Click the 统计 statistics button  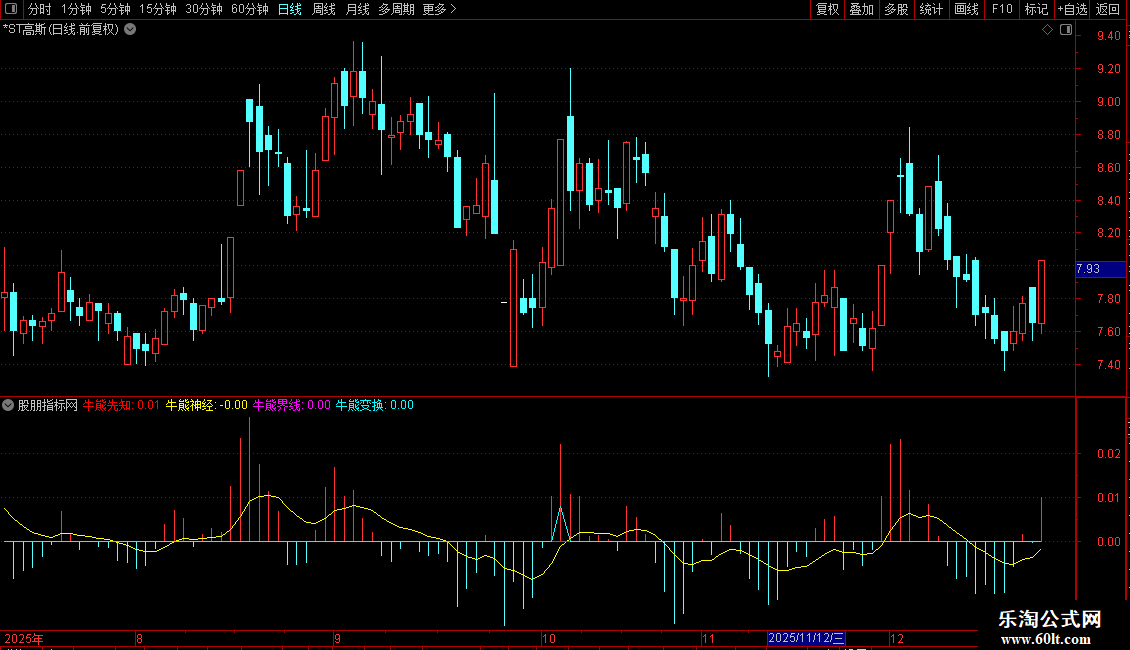[931, 9]
